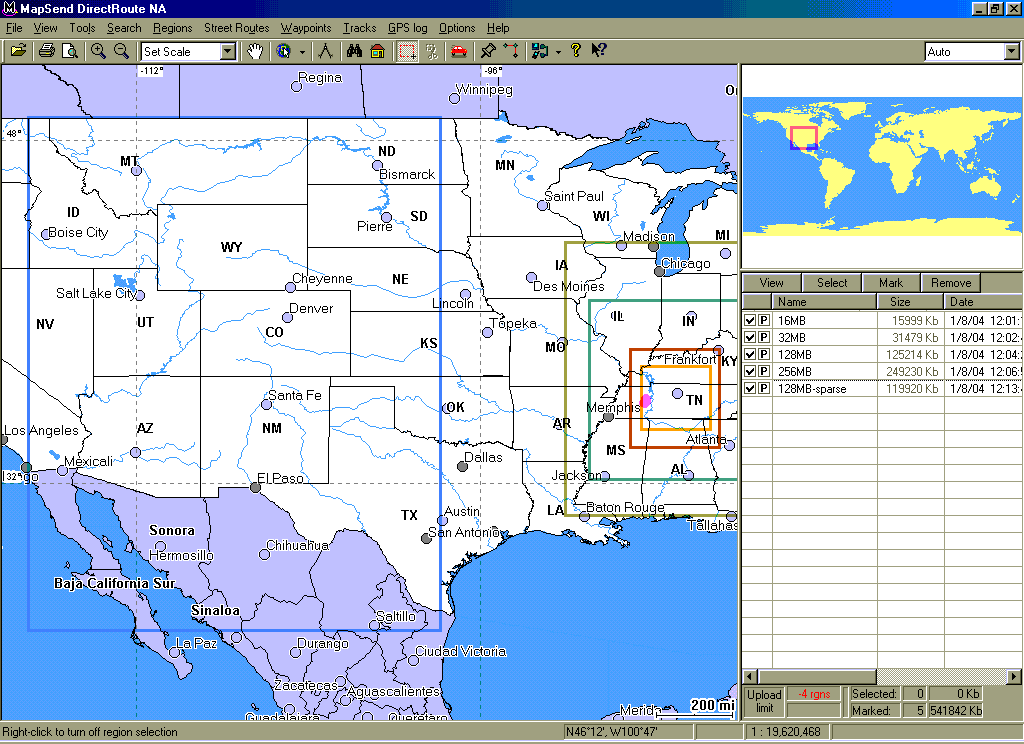Click the Chicago city label on map
The width and height of the screenshot is (1024, 744).
(685, 263)
